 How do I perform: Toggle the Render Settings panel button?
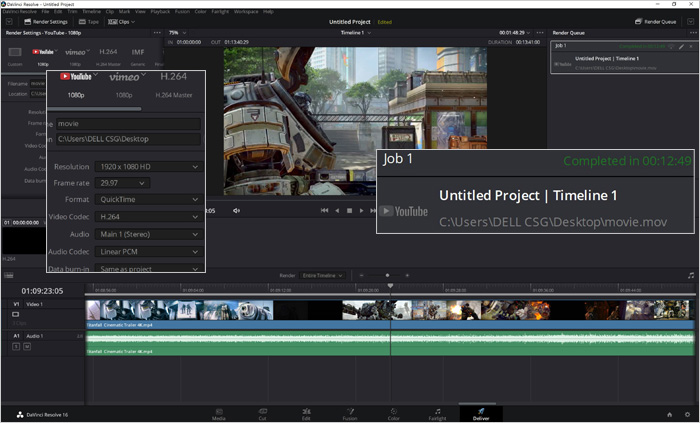(x=46, y=21)
